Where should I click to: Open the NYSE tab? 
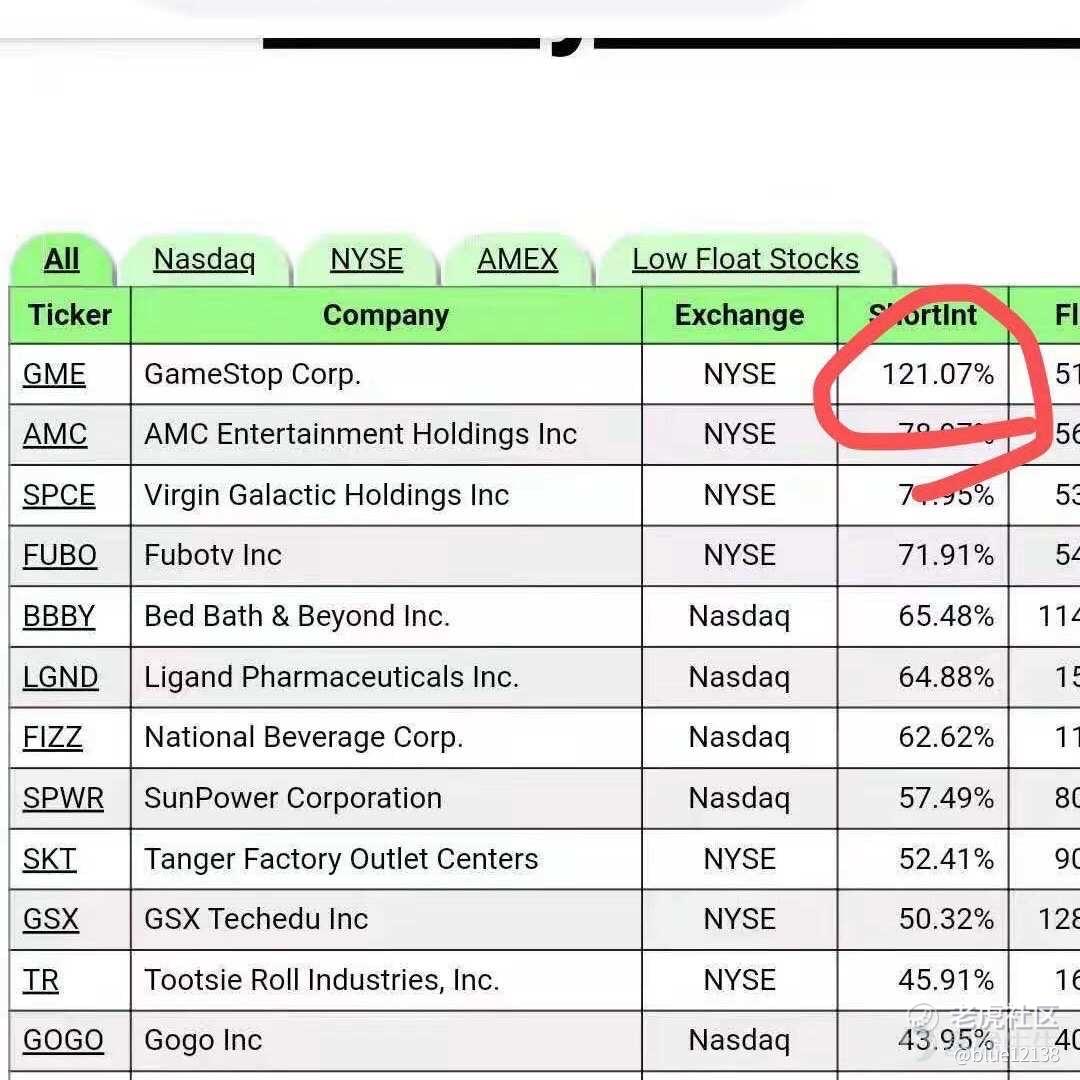[366, 260]
